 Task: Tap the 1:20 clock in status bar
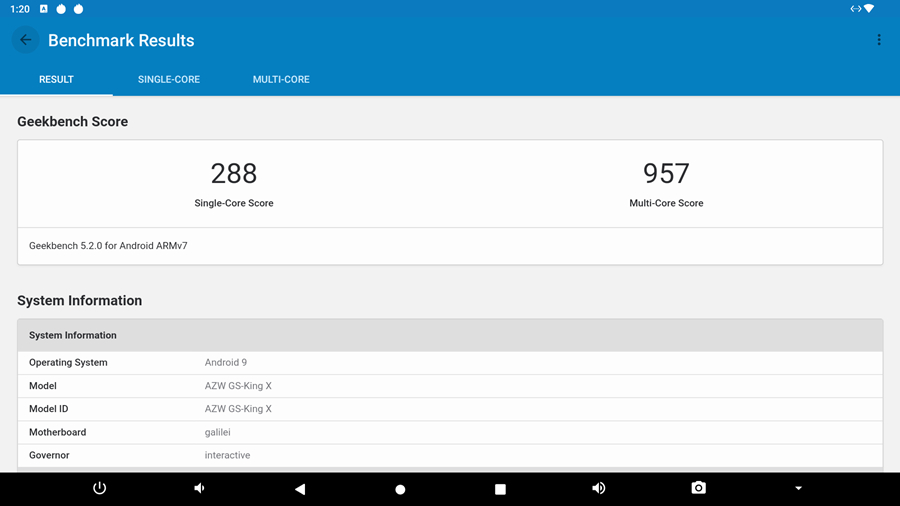20,9
